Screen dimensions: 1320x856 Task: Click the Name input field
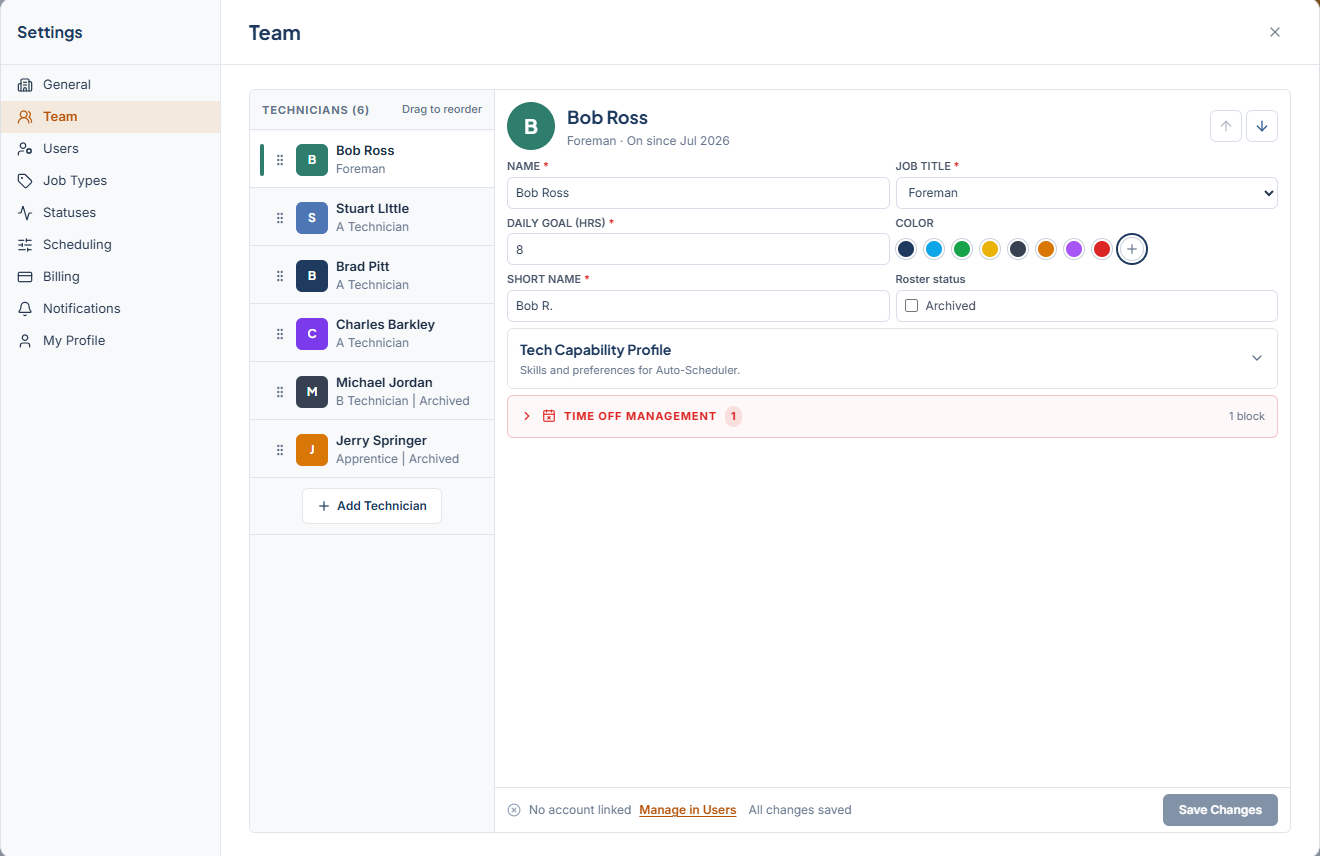698,193
